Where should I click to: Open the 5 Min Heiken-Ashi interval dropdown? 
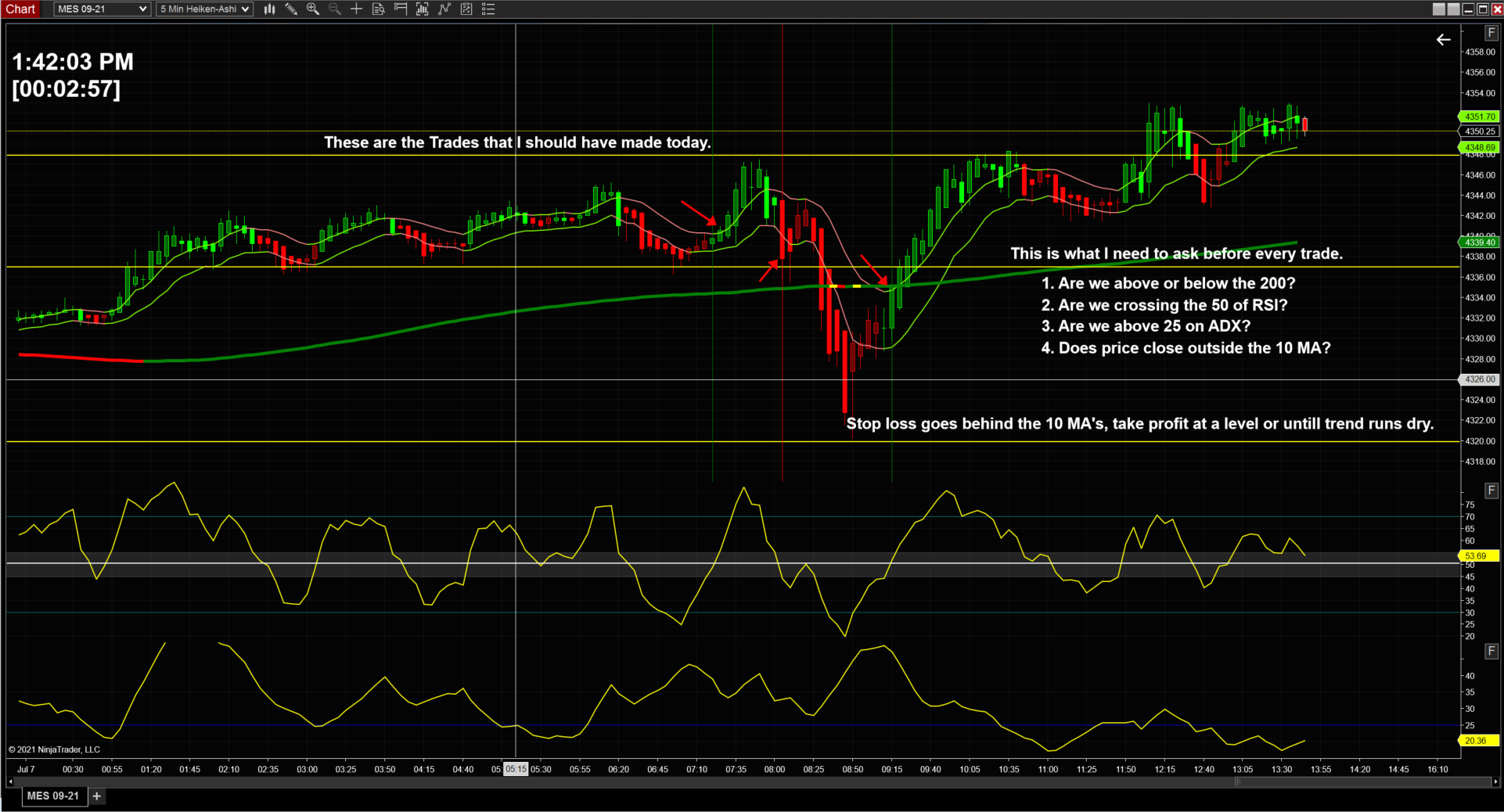(x=204, y=9)
